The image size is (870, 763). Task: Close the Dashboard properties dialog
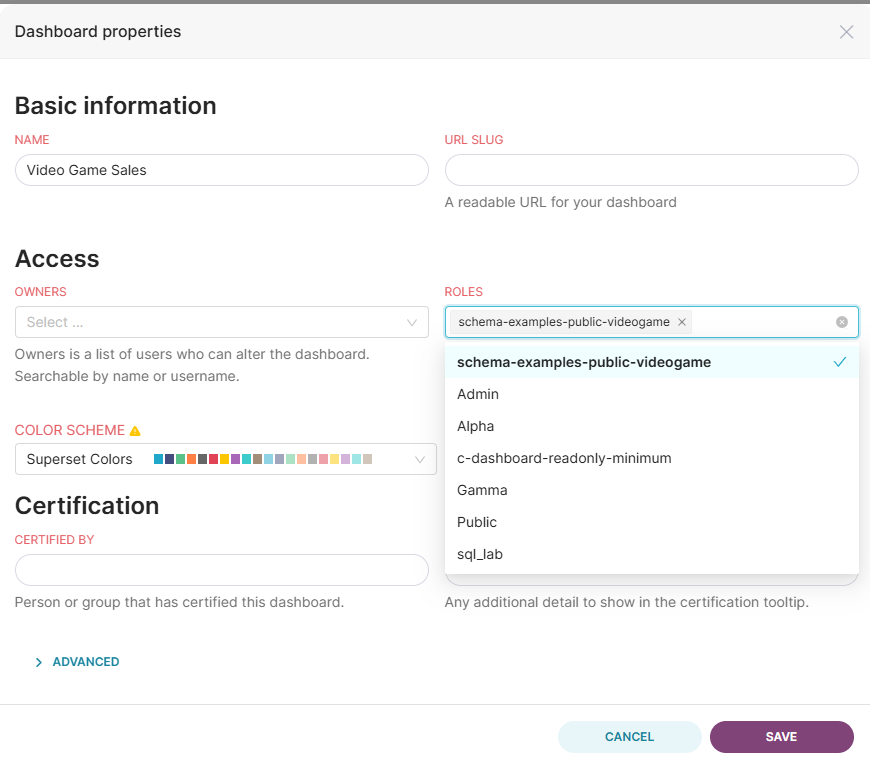[846, 32]
